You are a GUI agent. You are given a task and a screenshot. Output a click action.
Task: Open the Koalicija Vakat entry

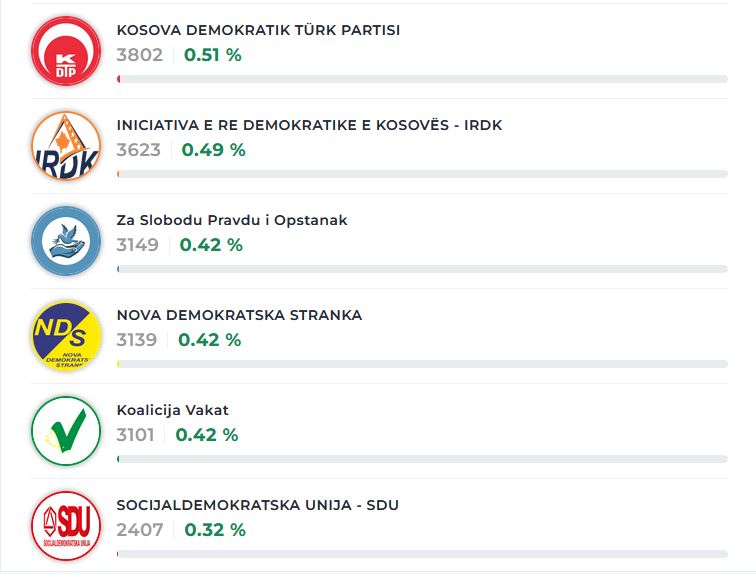pos(173,410)
